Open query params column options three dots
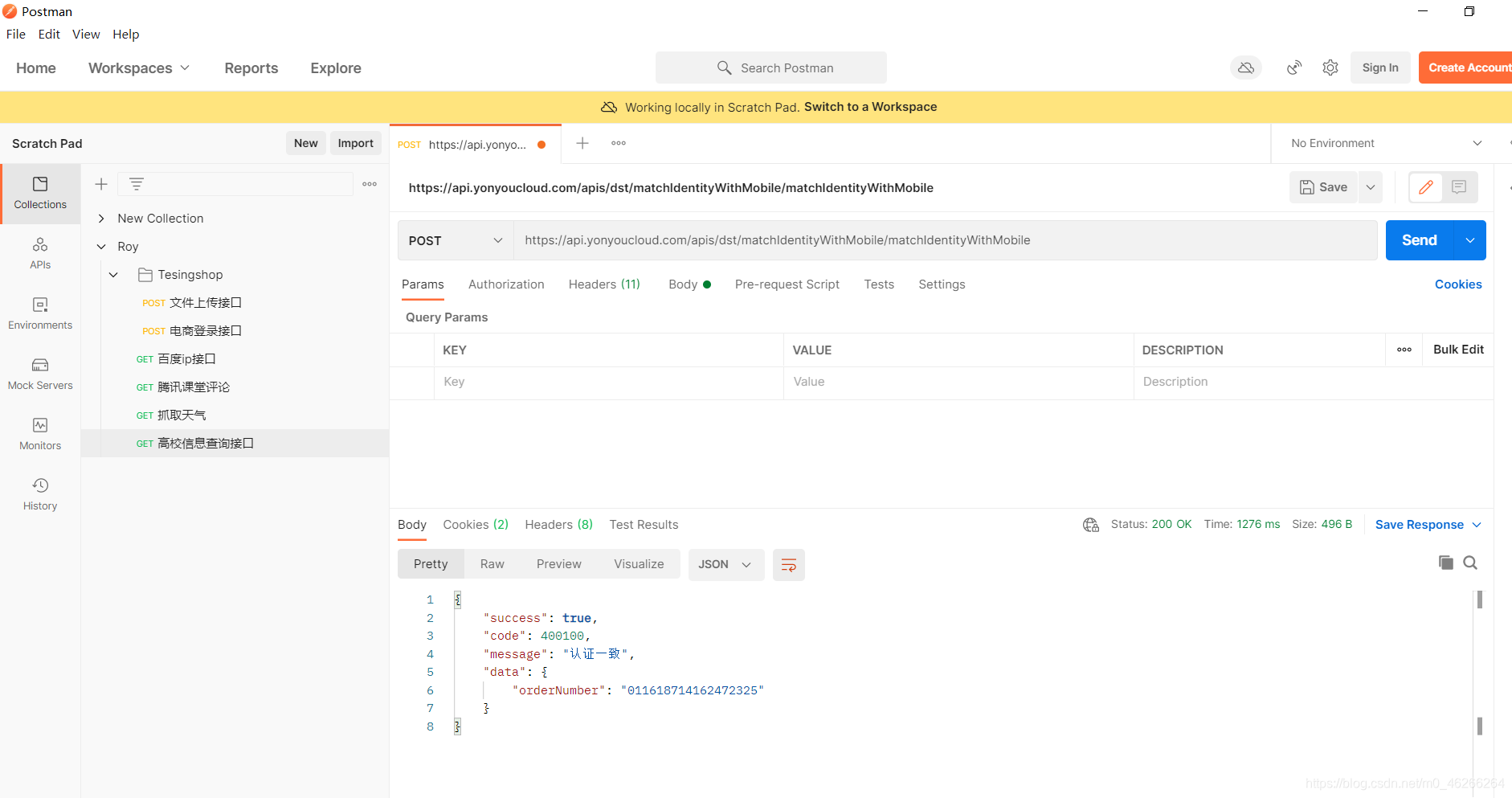This screenshot has height=798, width=1512. 1404,350
